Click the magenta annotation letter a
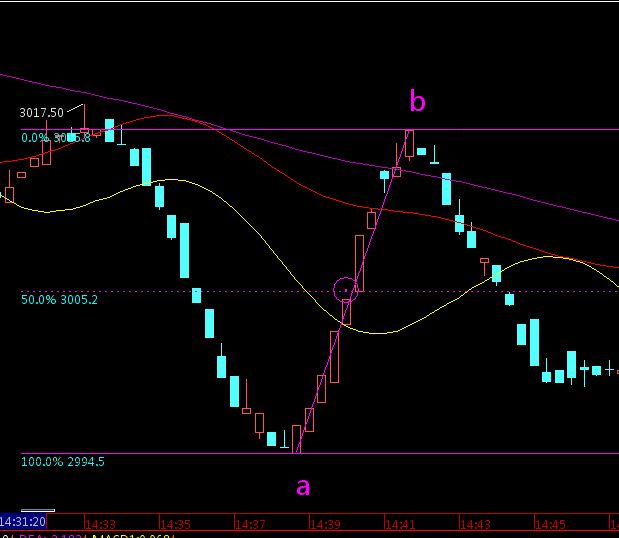619x538 pixels. pos(303,487)
